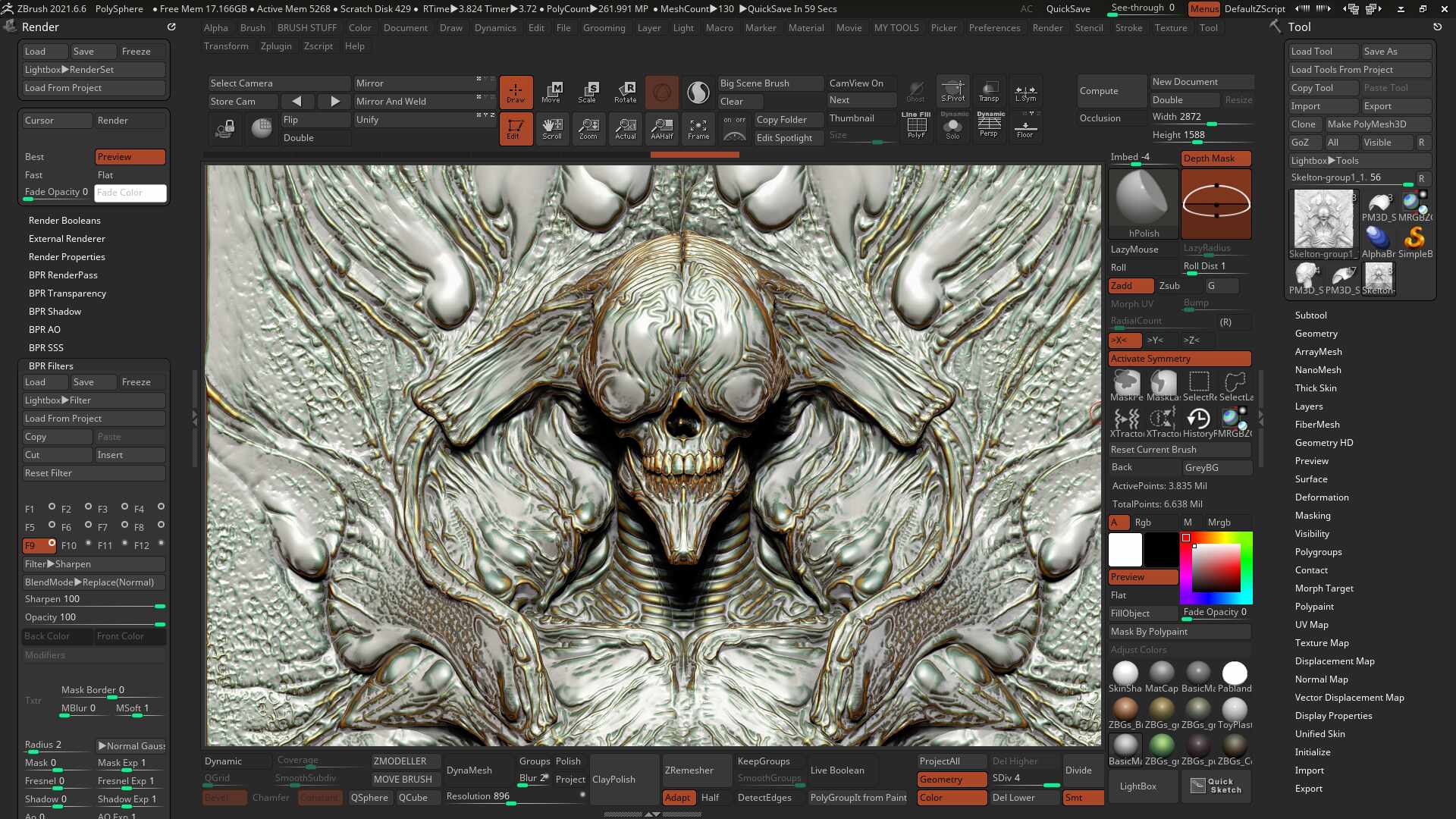Toggle X axis symmetry

tap(1125, 340)
